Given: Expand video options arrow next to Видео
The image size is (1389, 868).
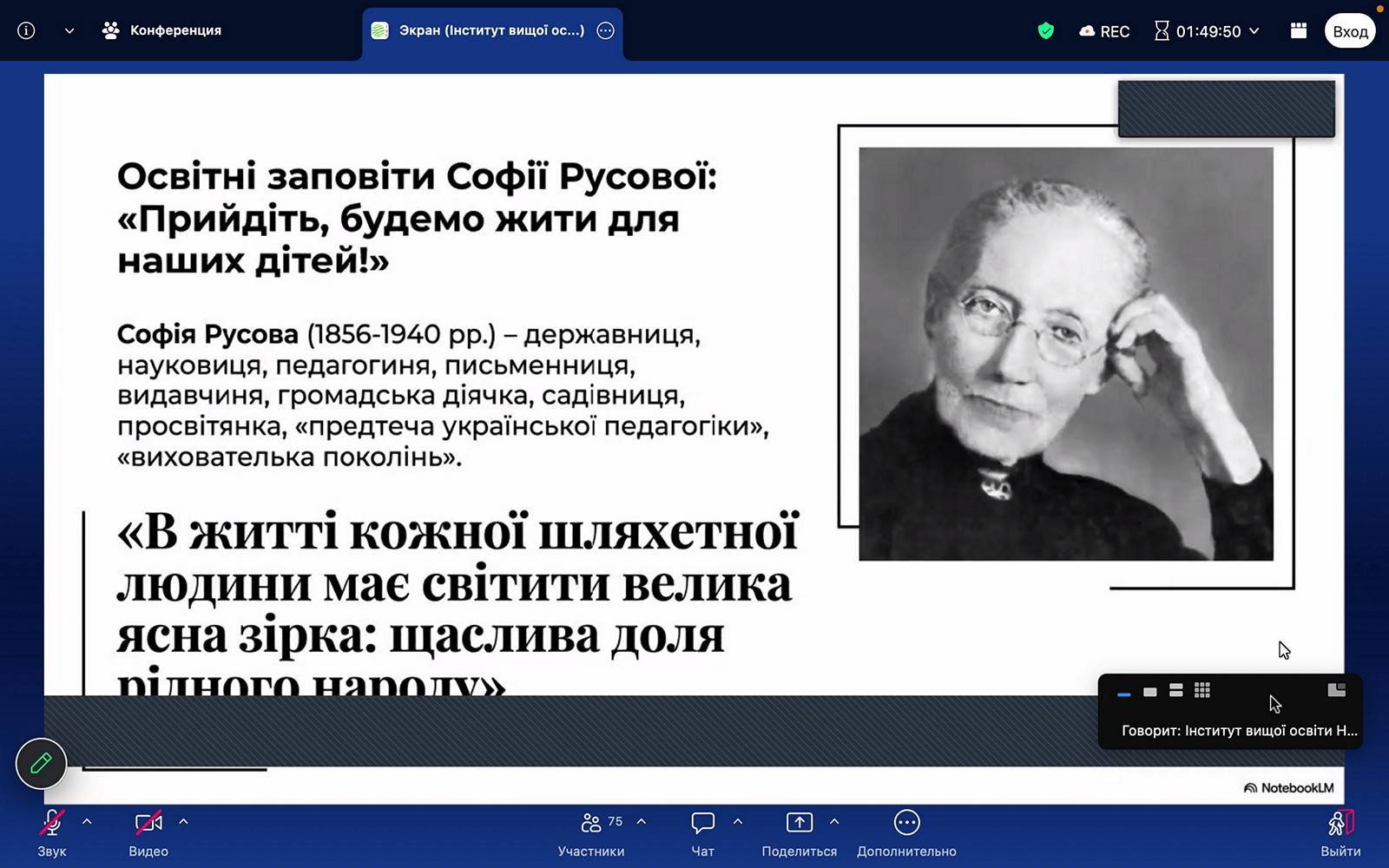Looking at the screenshot, I should pos(183,821).
